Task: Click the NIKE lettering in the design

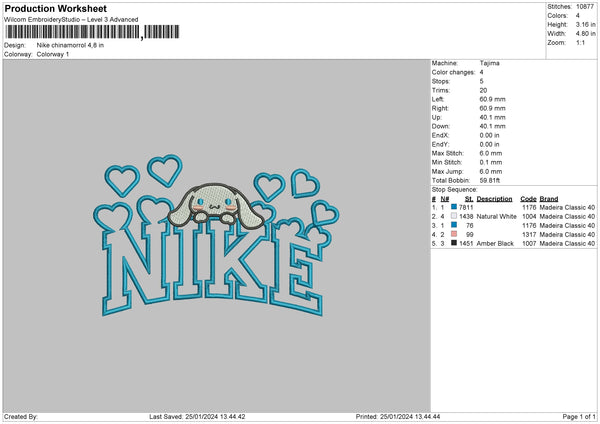Action: (212, 268)
